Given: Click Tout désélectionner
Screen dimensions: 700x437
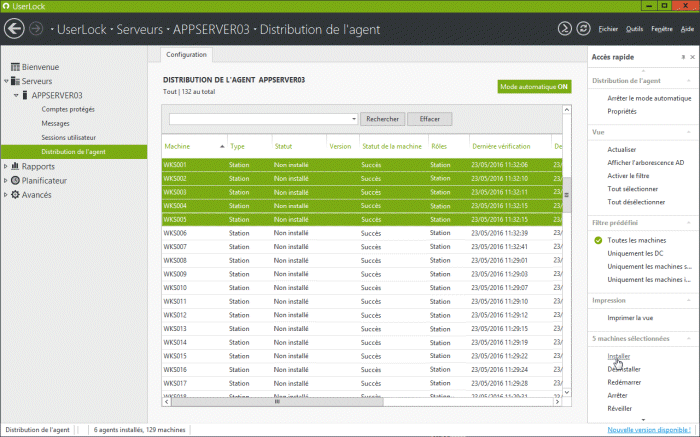Looking at the screenshot, I should tap(636, 202).
